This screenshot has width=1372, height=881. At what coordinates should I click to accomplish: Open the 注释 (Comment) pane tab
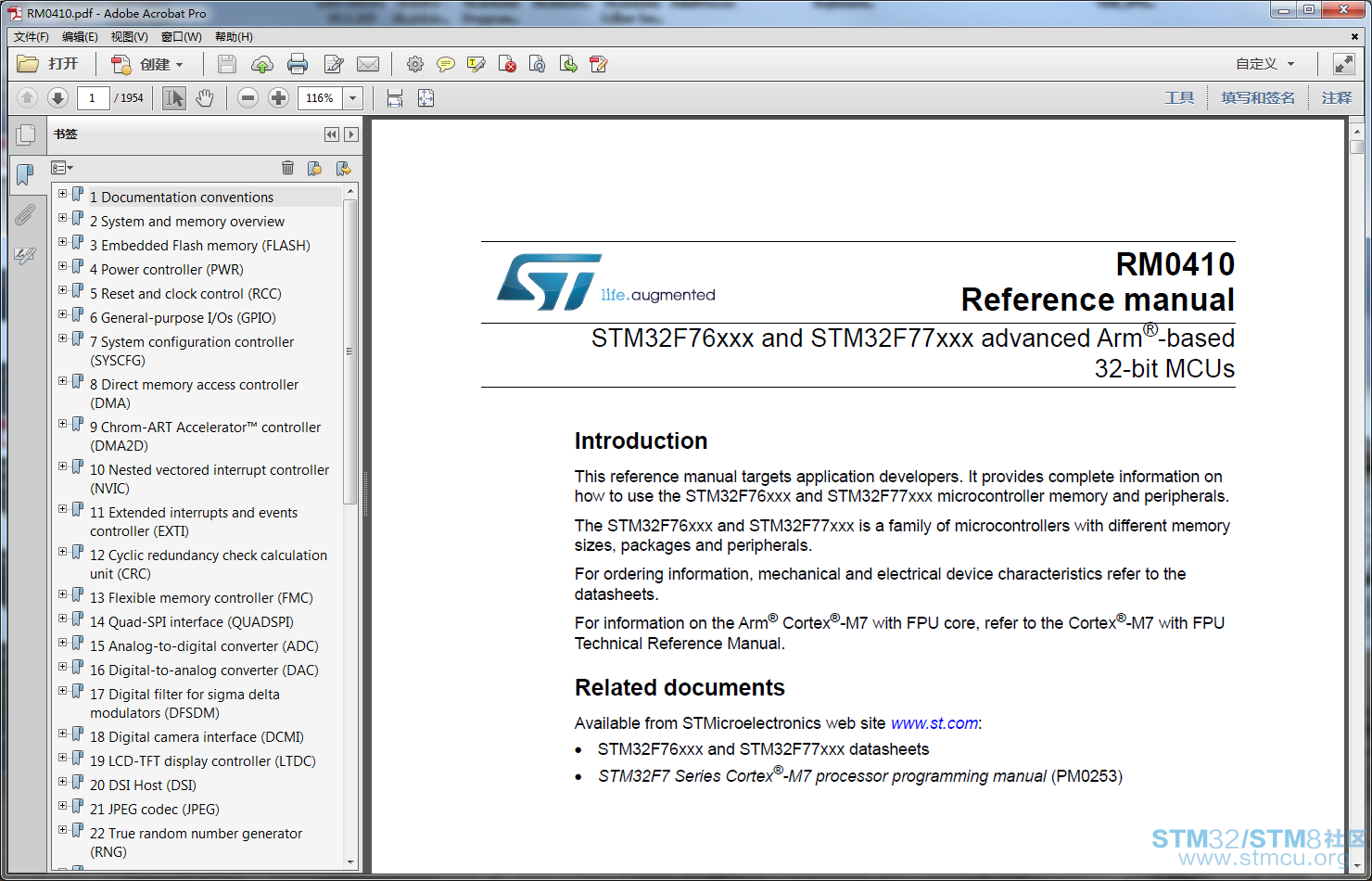[1337, 97]
